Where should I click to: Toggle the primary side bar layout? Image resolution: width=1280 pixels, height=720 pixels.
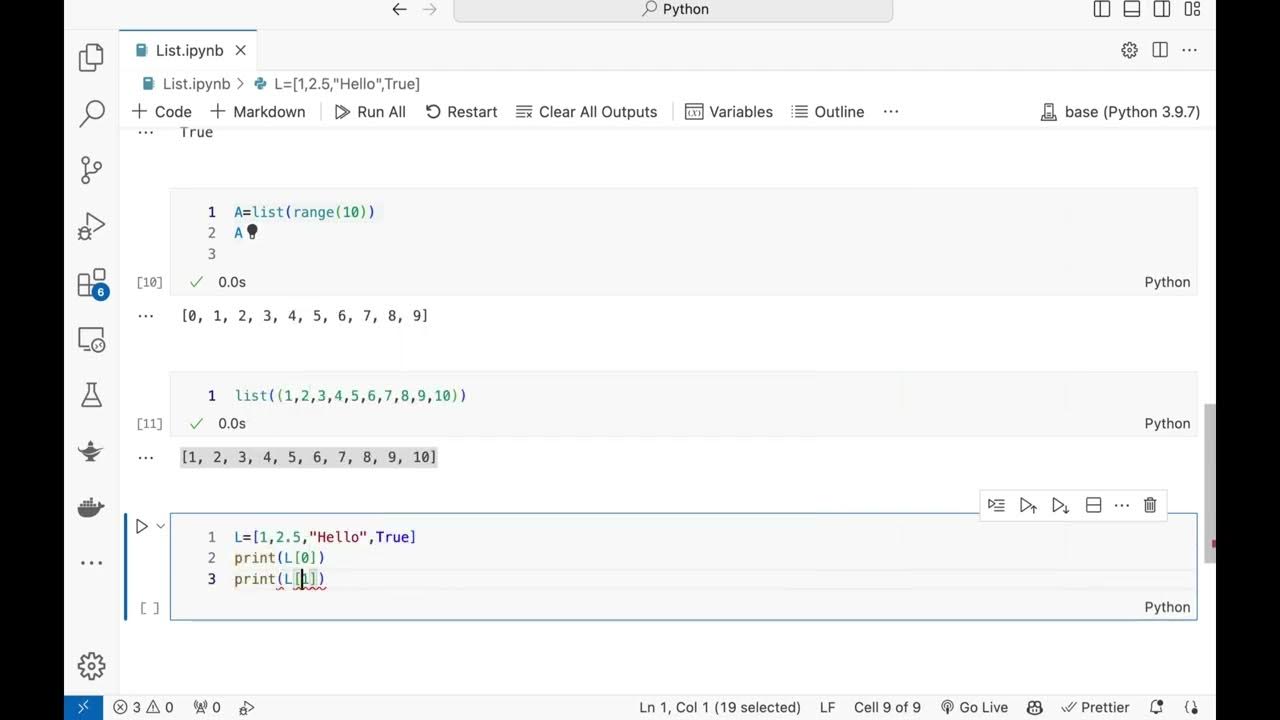(1102, 9)
